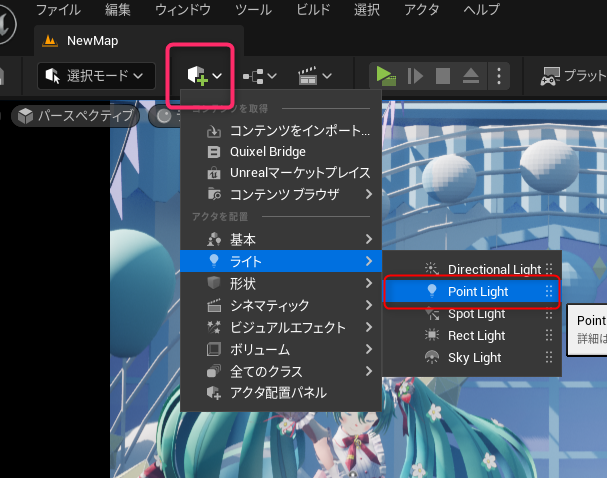Image resolution: width=607 pixels, height=478 pixels.
Task: Expand the ビジュアルエフェクト submenu
Action: (288, 327)
